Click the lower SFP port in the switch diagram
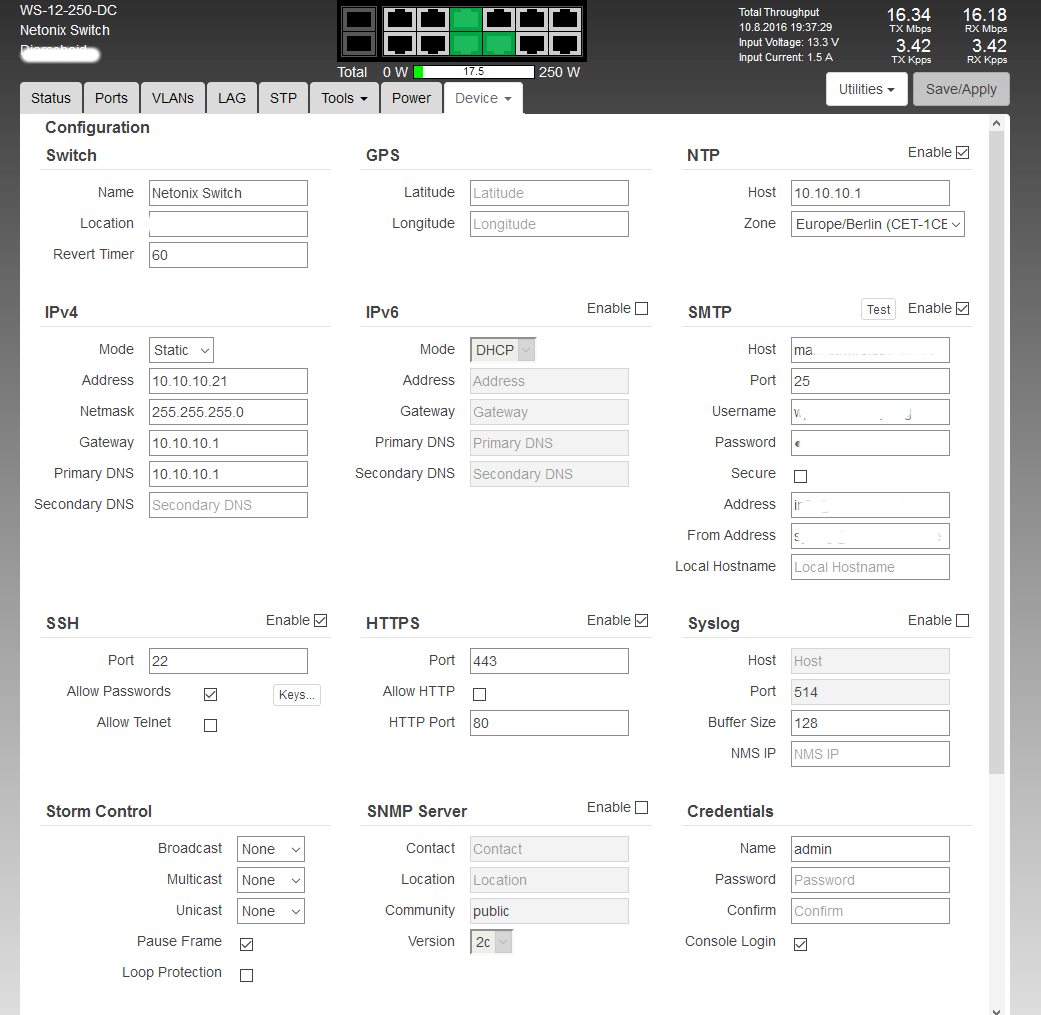Screen dimensions: 1041x1015 [358, 44]
